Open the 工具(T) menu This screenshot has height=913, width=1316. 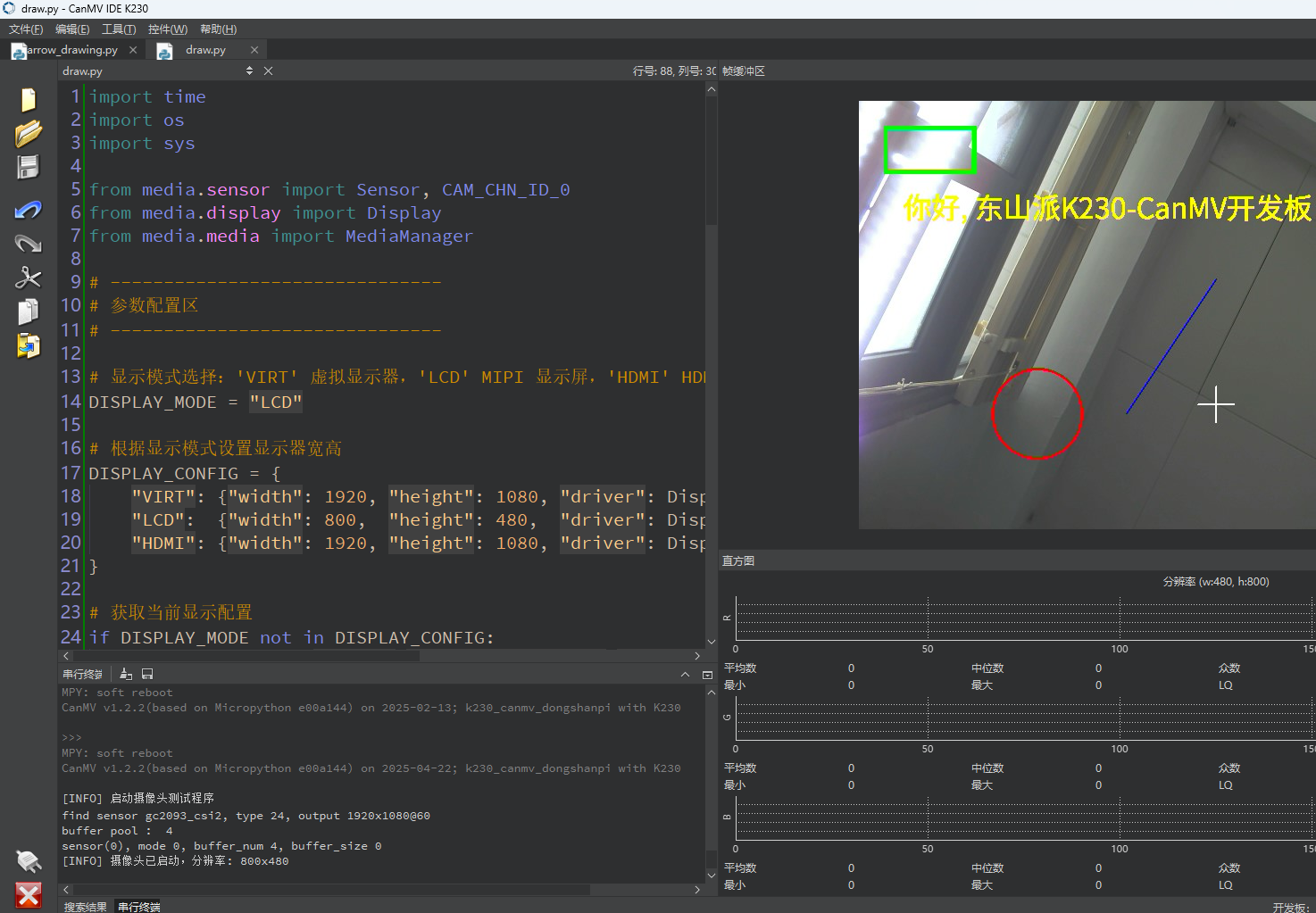(x=119, y=29)
